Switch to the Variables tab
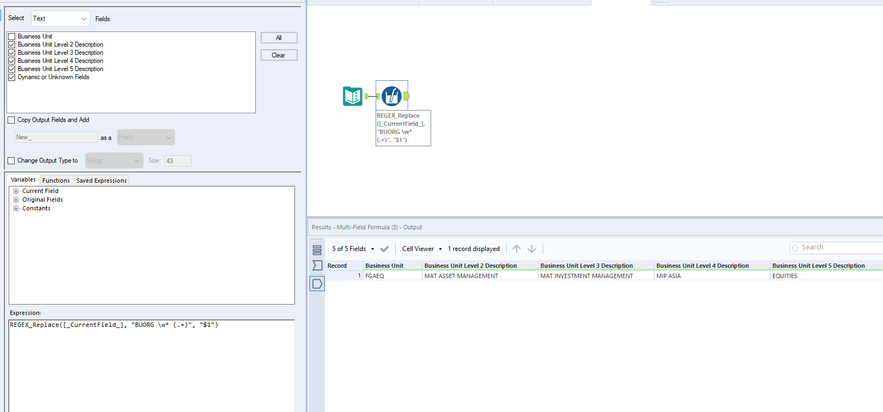 23,180
